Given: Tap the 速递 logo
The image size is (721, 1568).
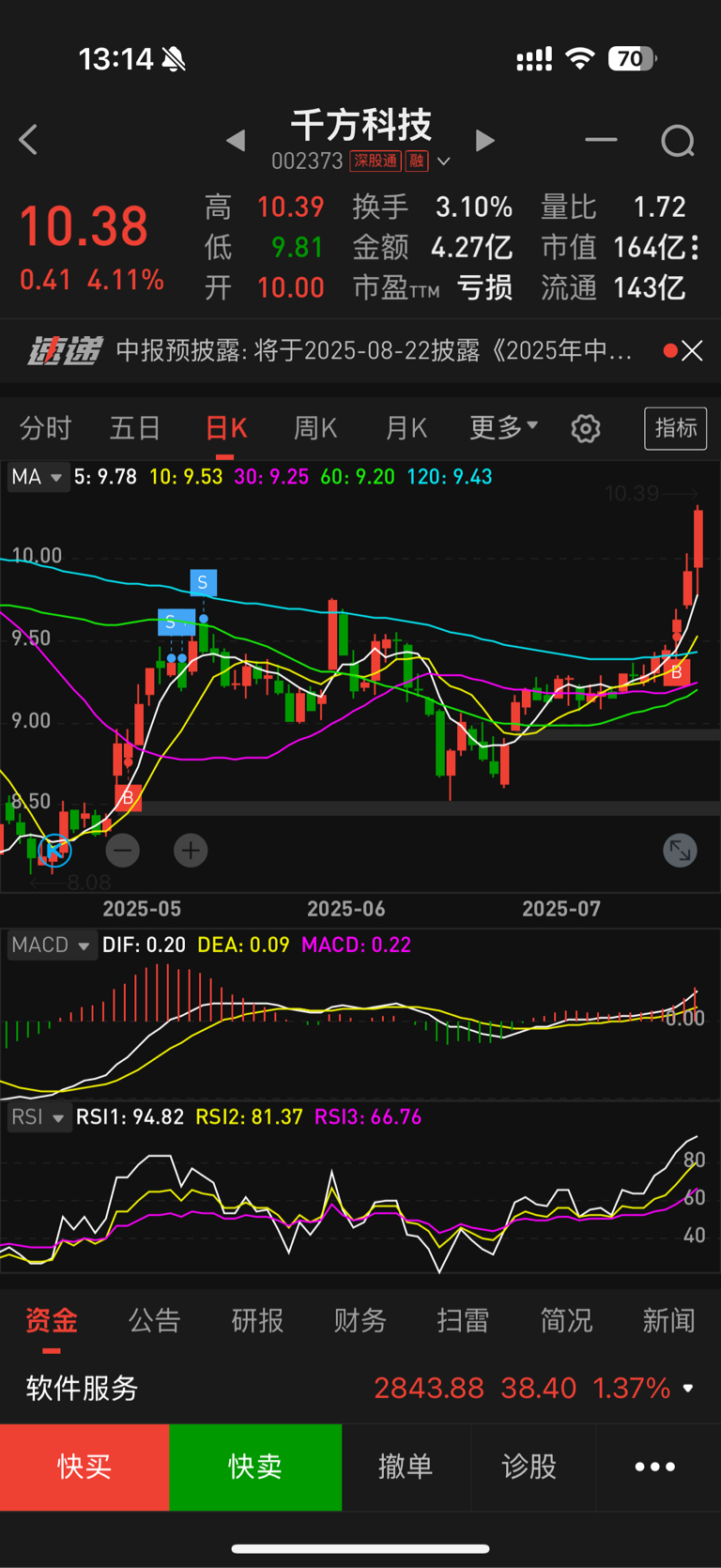Looking at the screenshot, I should coord(63,351).
